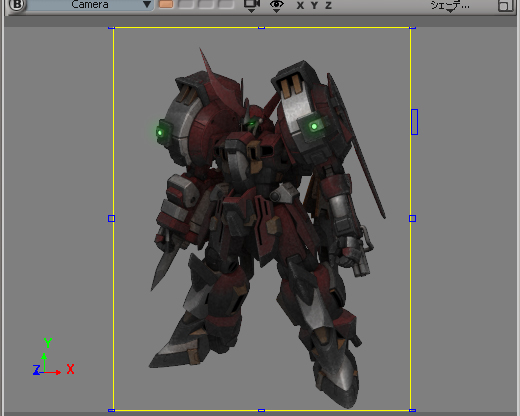Switch view to the Z axis
Image resolution: width=520 pixels, height=416 pixels.
click(x=328, y=5)
